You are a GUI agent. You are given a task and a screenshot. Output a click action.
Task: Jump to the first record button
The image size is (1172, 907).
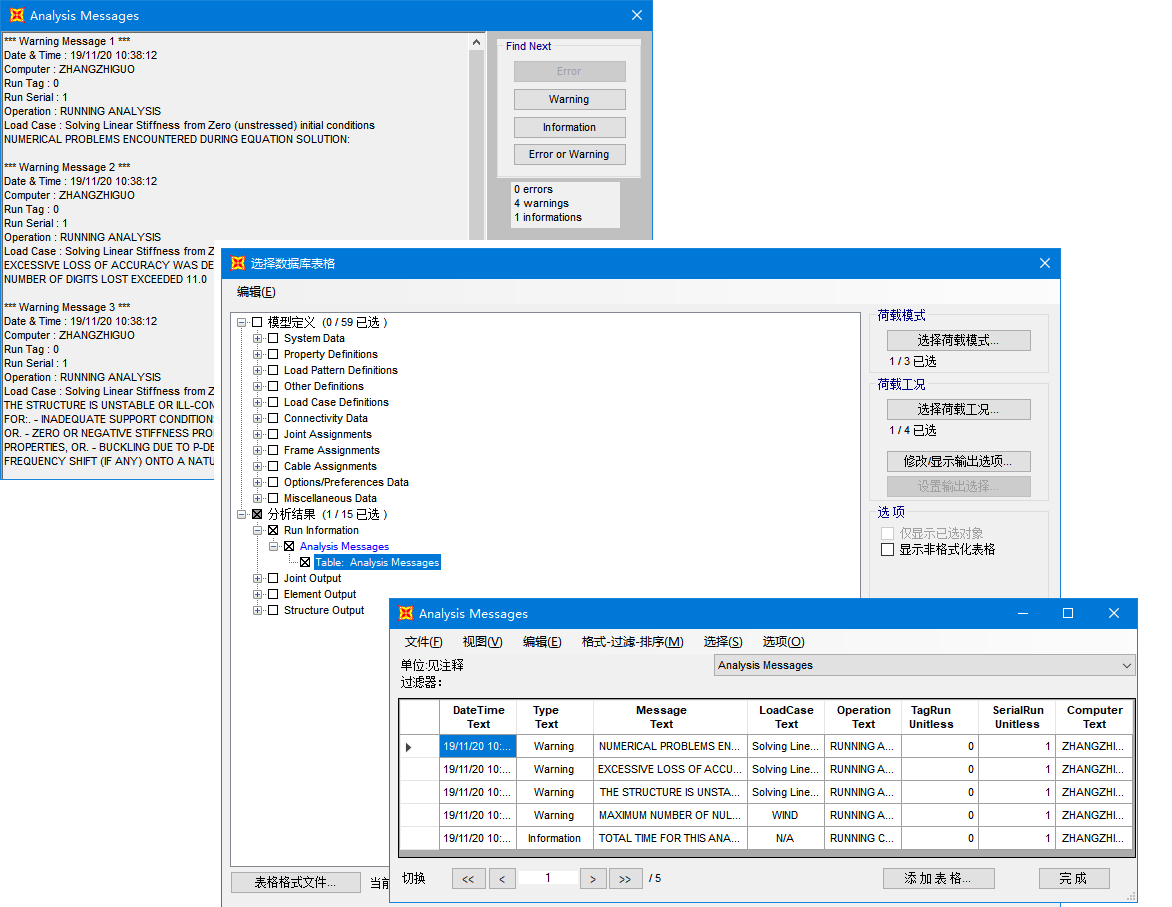(x=467, y=879)
